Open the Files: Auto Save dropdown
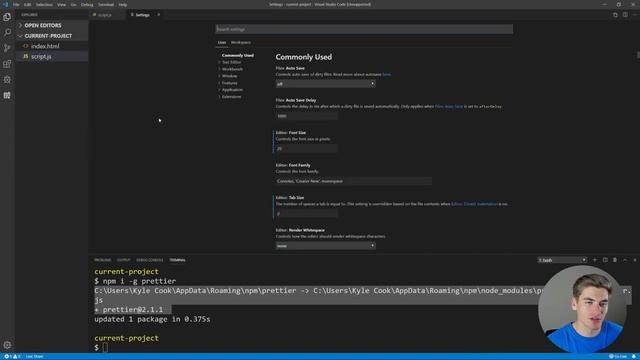 [325, 84]
